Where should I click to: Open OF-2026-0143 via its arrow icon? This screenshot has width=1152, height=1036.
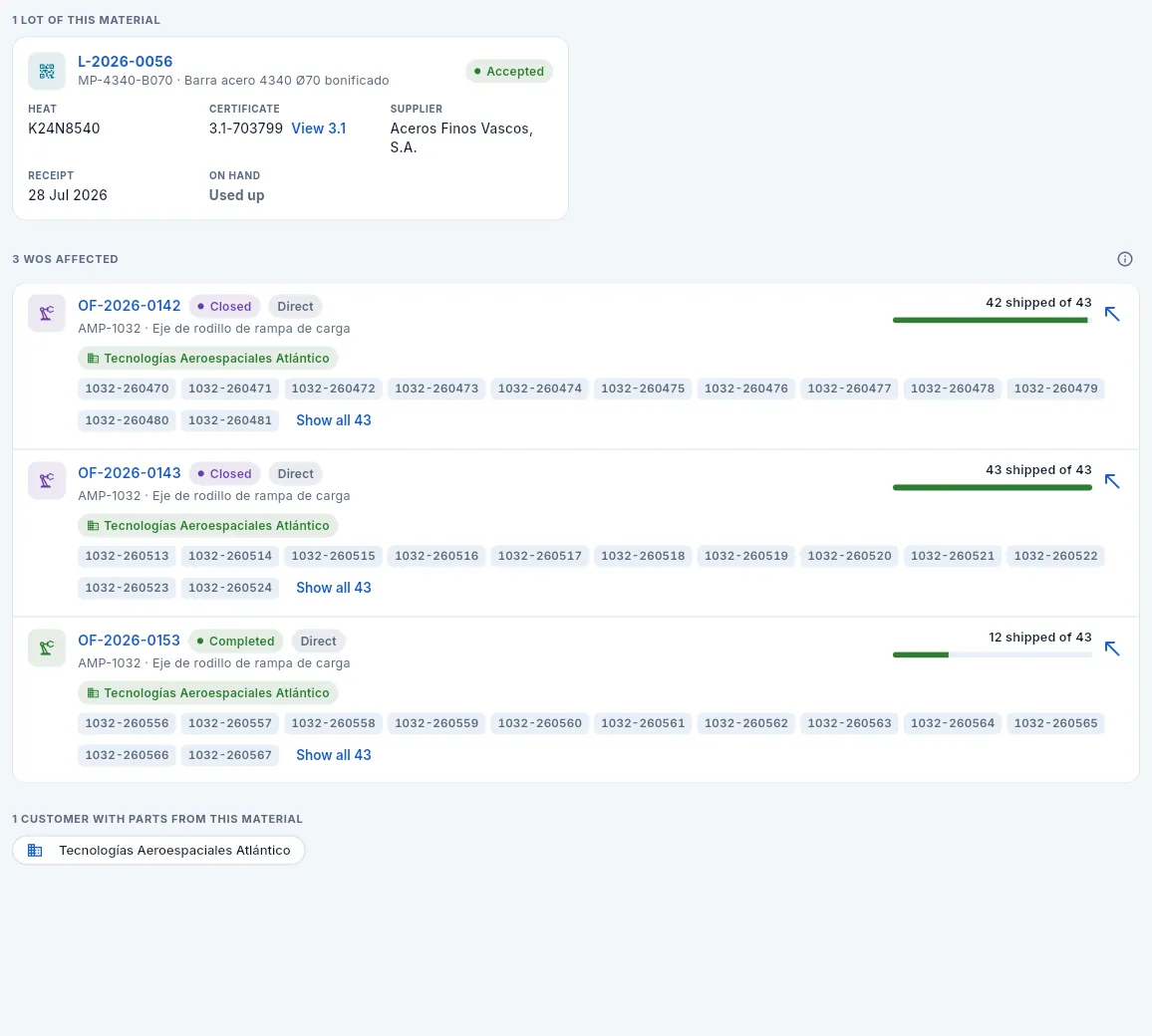click(x=1112, y=482)
